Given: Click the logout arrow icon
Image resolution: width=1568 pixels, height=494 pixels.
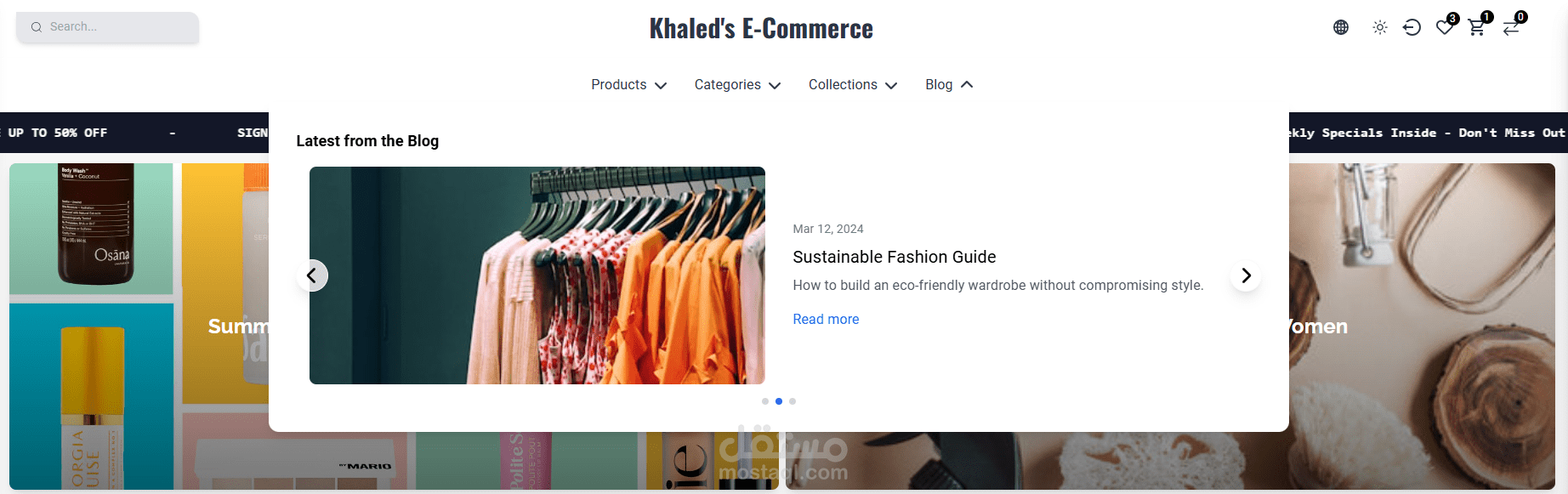Looking at the screenshot, I should [x=1412, y=27].
